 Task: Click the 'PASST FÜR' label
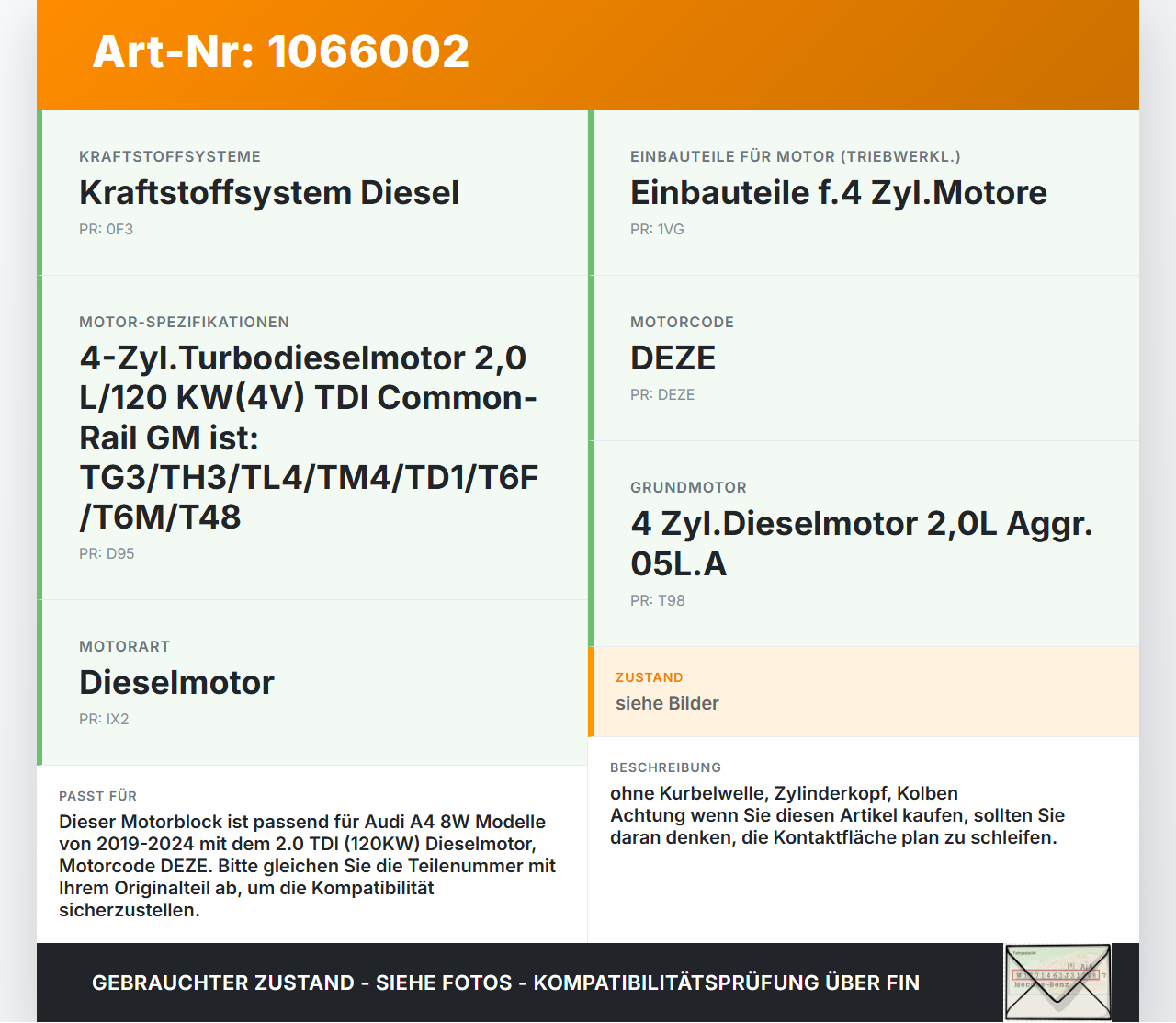click(x=98, y=796)
